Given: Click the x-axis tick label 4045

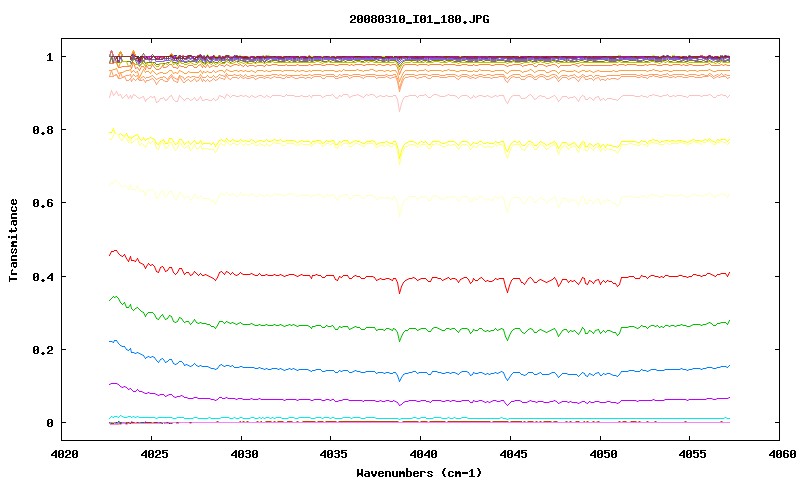Looking at the screenshot, I should (511, 453).
